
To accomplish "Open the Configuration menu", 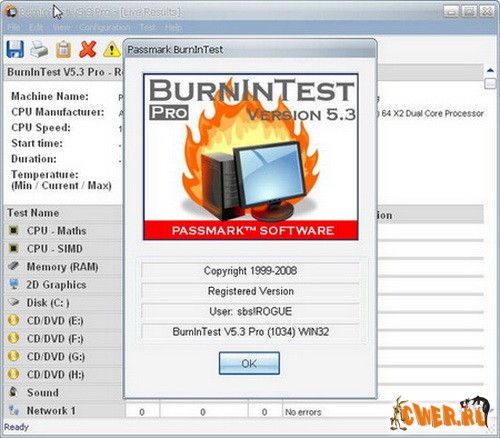I will 105,27.
